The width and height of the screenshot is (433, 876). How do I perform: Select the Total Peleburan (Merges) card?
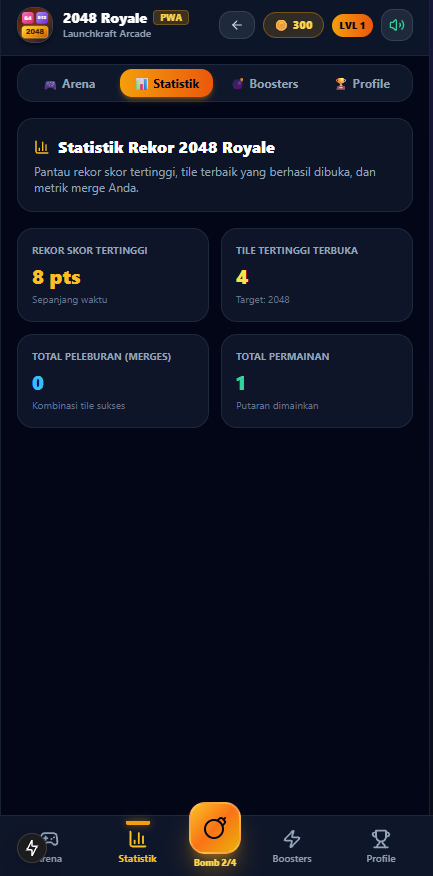113,381
